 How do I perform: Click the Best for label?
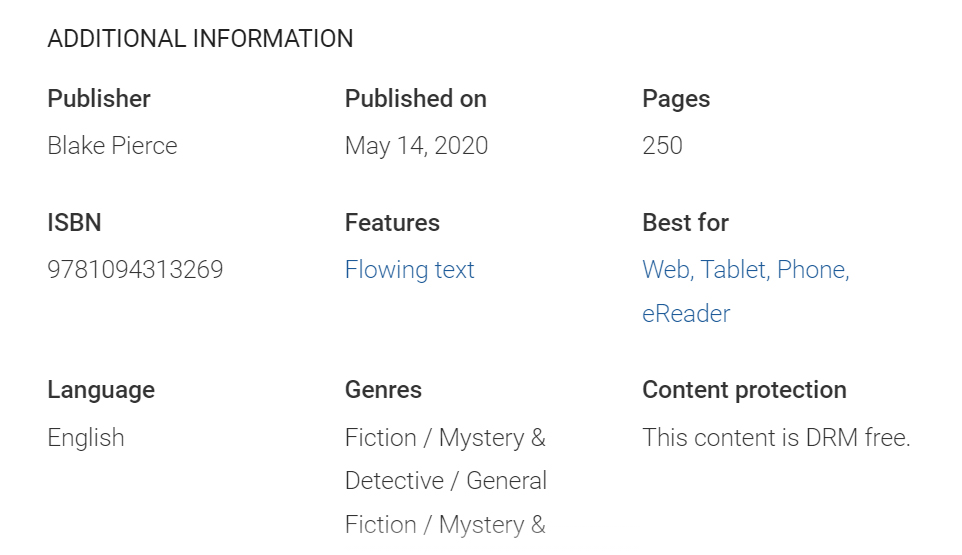coord(685,222)
